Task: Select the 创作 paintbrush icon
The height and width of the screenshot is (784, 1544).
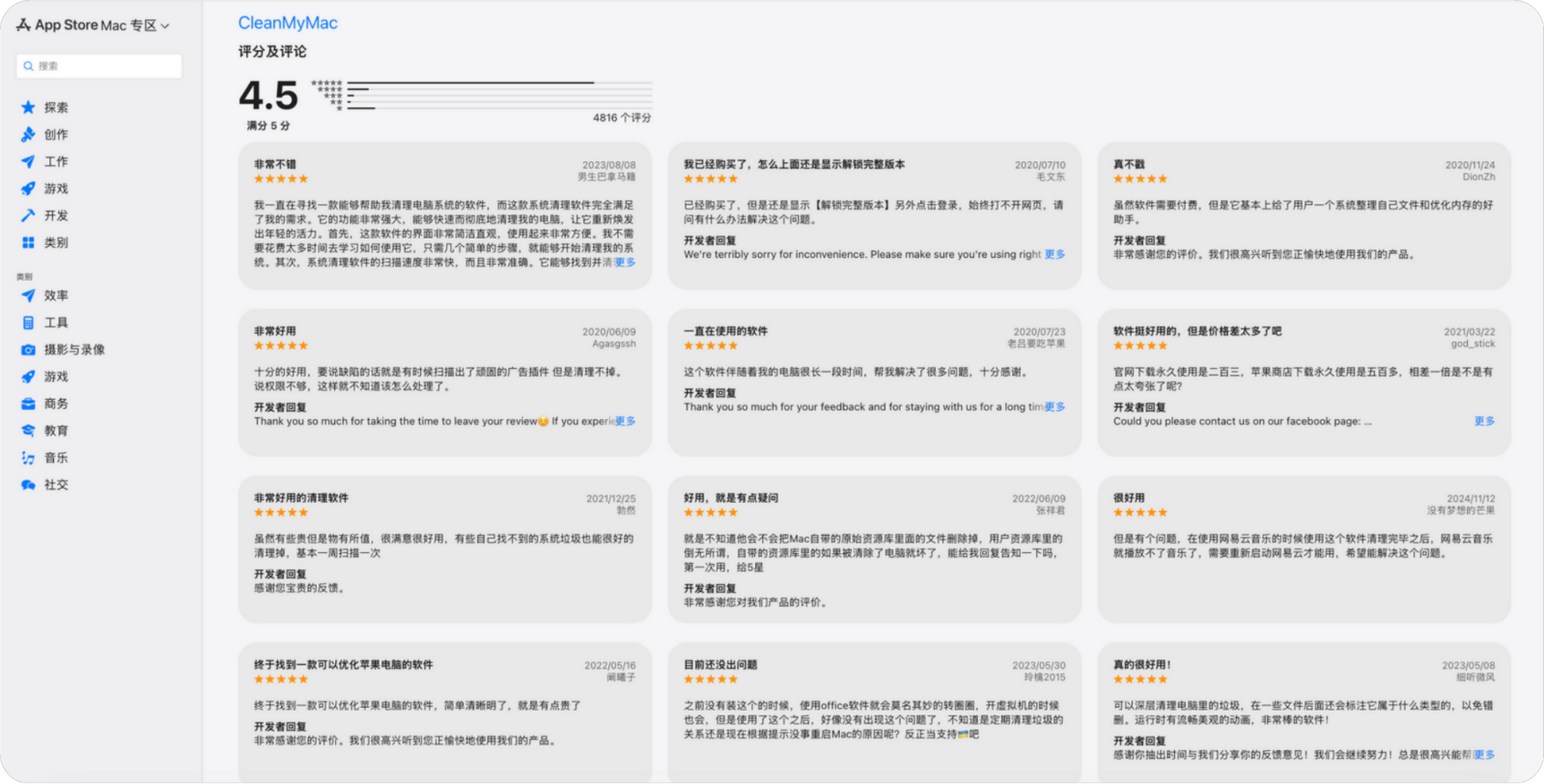Action: click(x=28, y=134)
